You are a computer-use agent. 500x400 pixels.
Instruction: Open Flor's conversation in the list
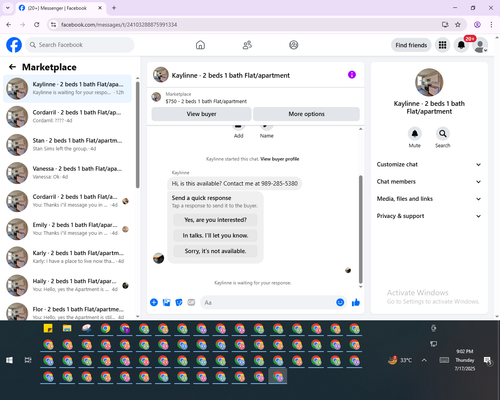[x=67, y=311]
